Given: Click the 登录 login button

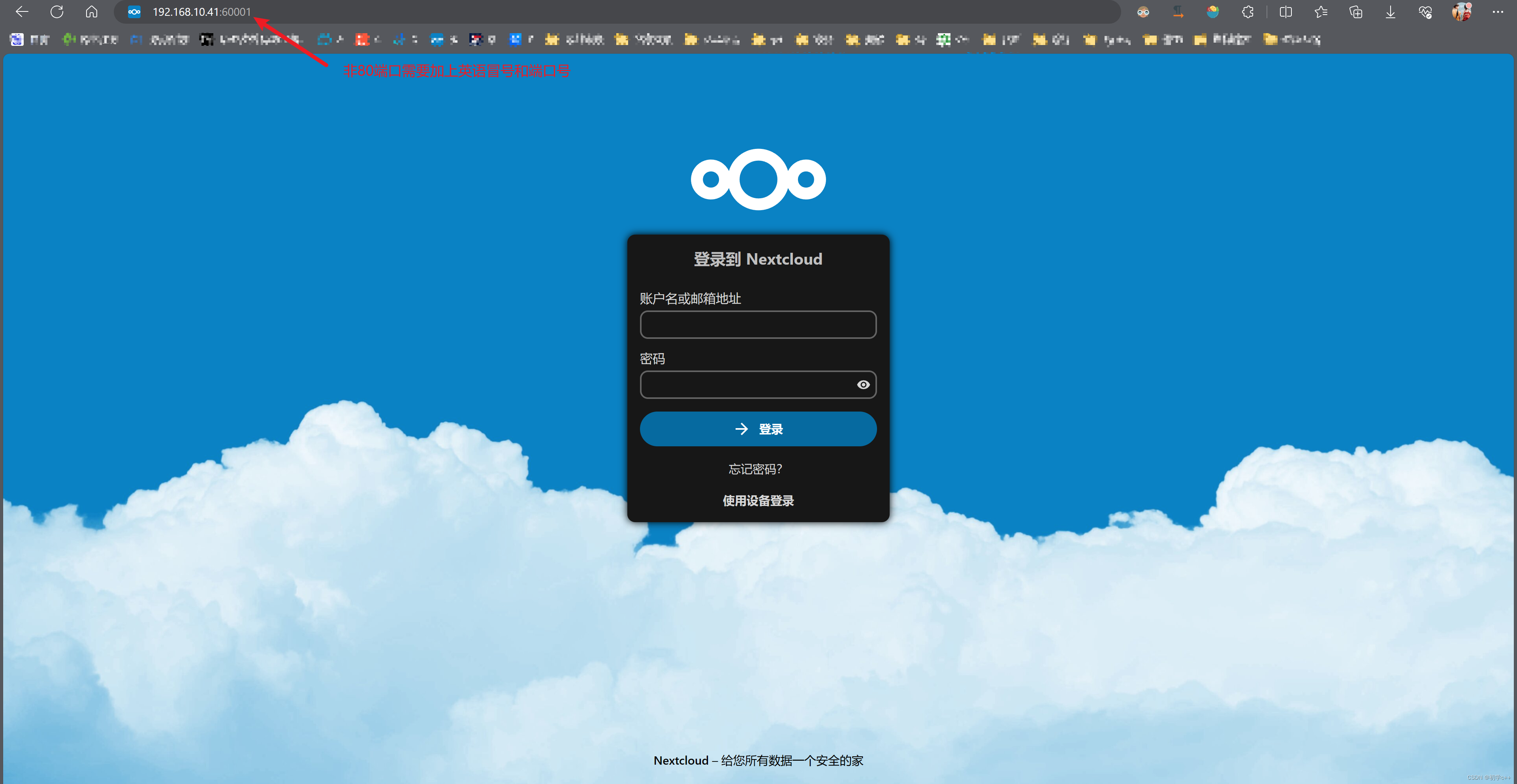Looking at the screenshot, I should tap(758, 429).
